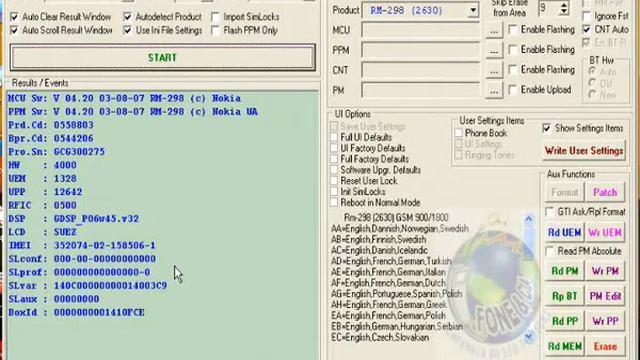Viewport: 640px width, 360px height.
Task: Toggle CNT Auto checkbox
Action: click(587, 29)
